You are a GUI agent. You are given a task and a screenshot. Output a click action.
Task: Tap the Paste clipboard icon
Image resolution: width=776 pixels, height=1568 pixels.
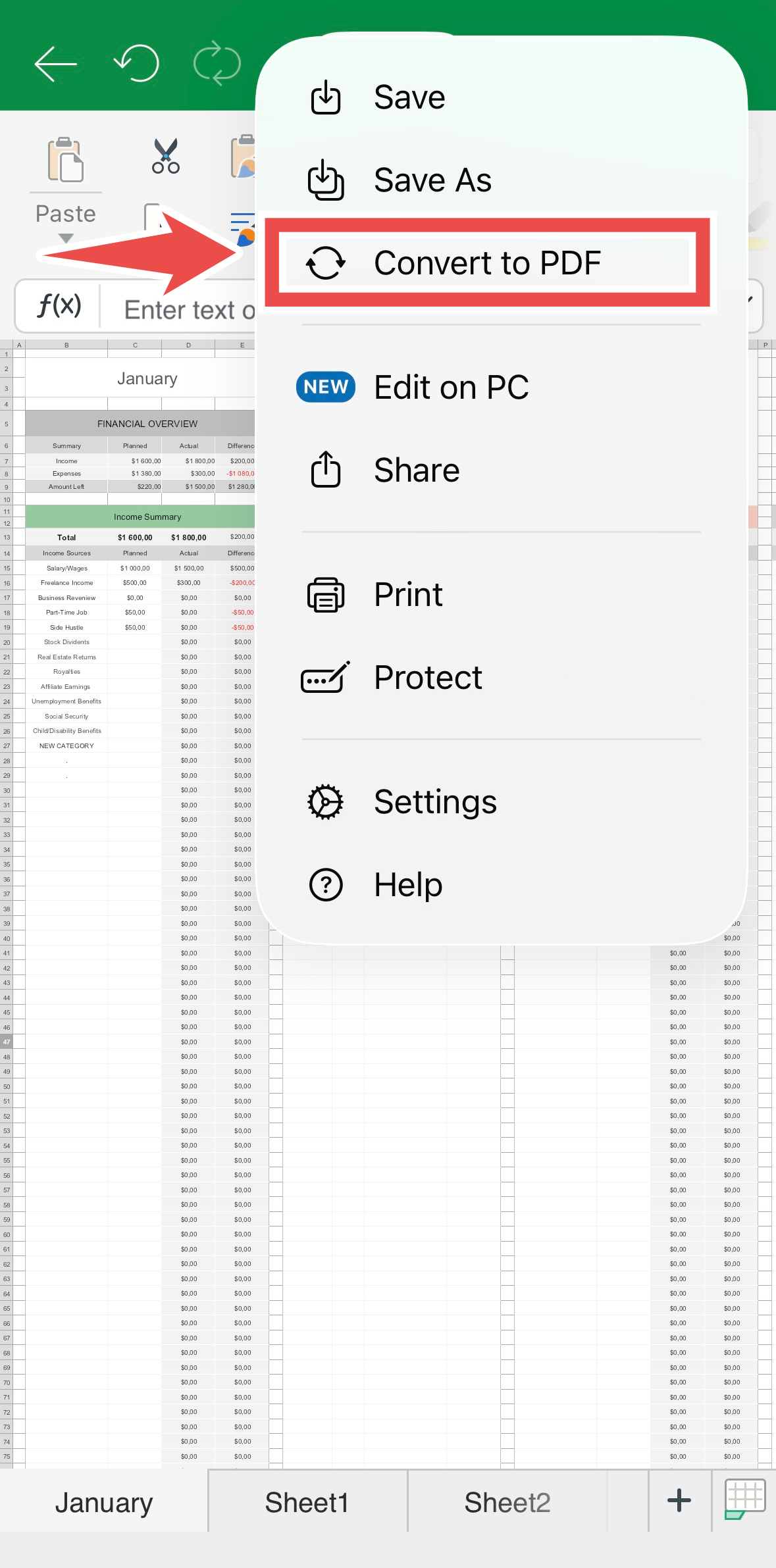[66, 159]
